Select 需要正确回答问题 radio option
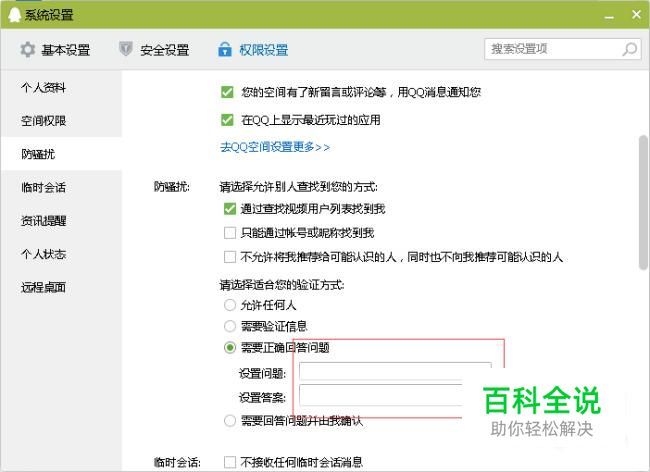The height and width of the screenshot is (472, 650). point(230,347)
